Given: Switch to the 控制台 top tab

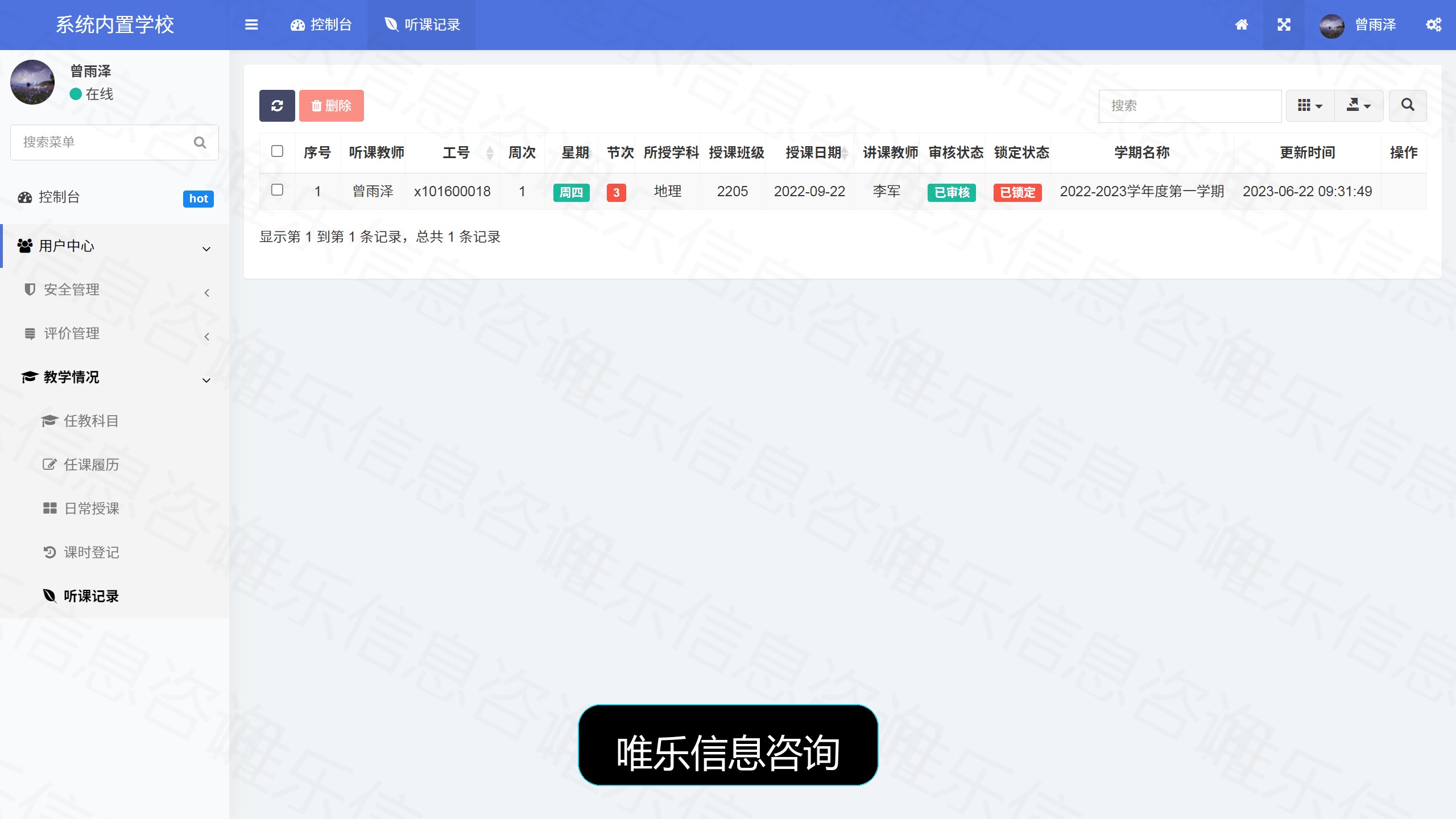Looking at the screenshot, I should (321, 25).
